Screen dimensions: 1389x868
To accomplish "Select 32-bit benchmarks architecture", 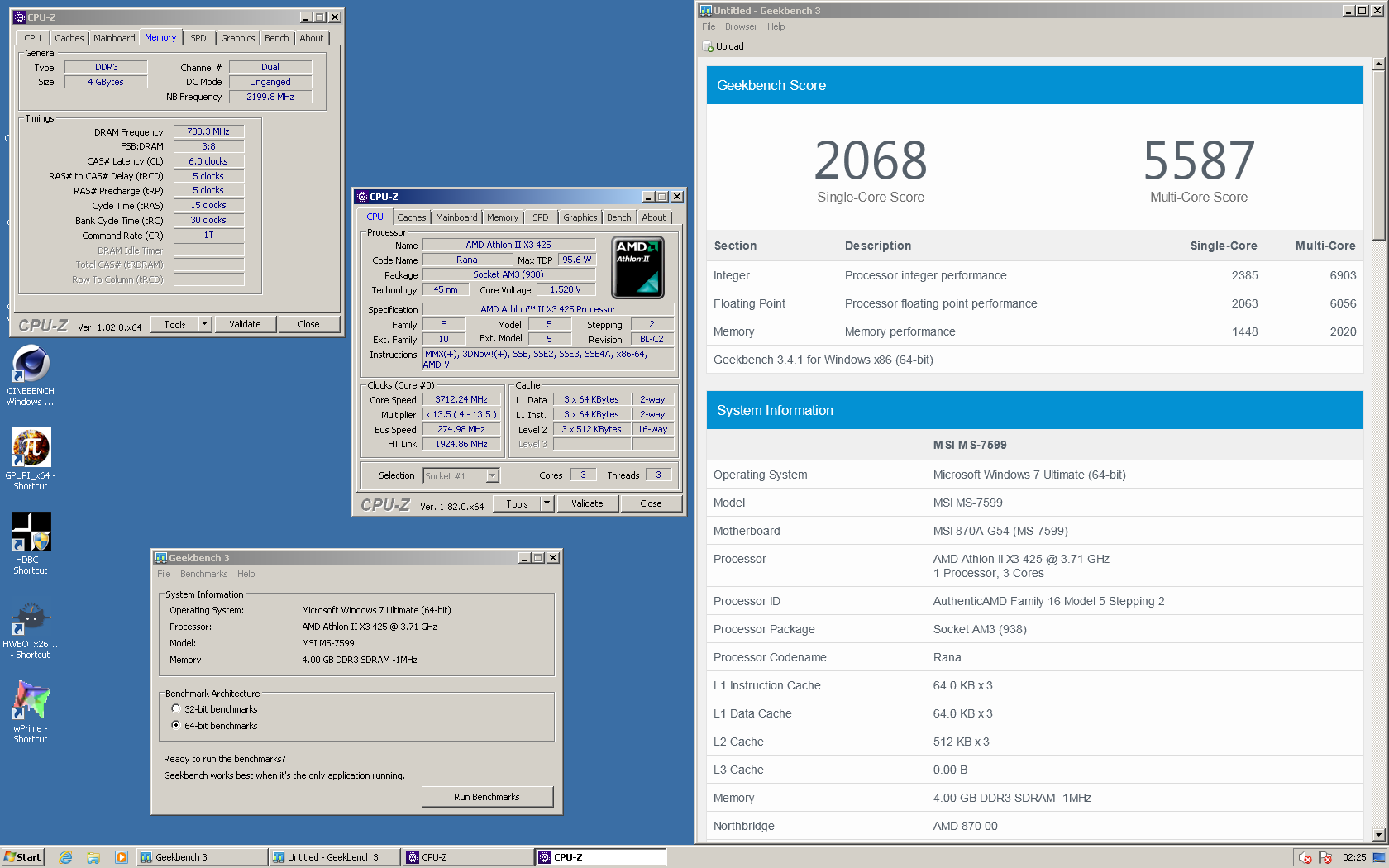I will (x=176, y=709).
